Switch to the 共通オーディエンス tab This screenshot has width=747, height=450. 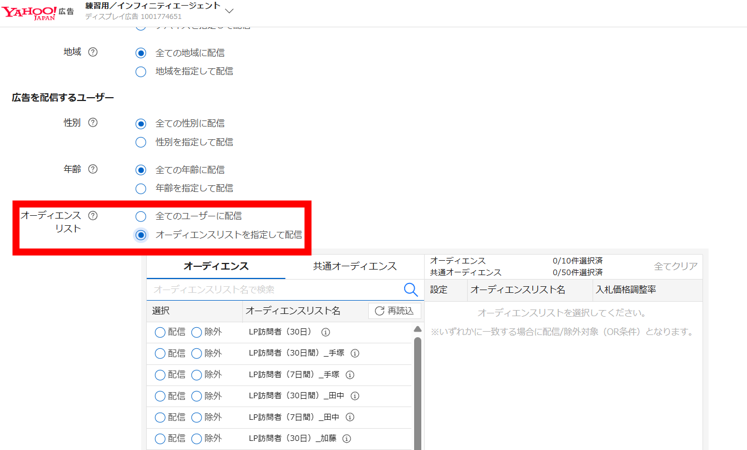click(x=354, y=266)
